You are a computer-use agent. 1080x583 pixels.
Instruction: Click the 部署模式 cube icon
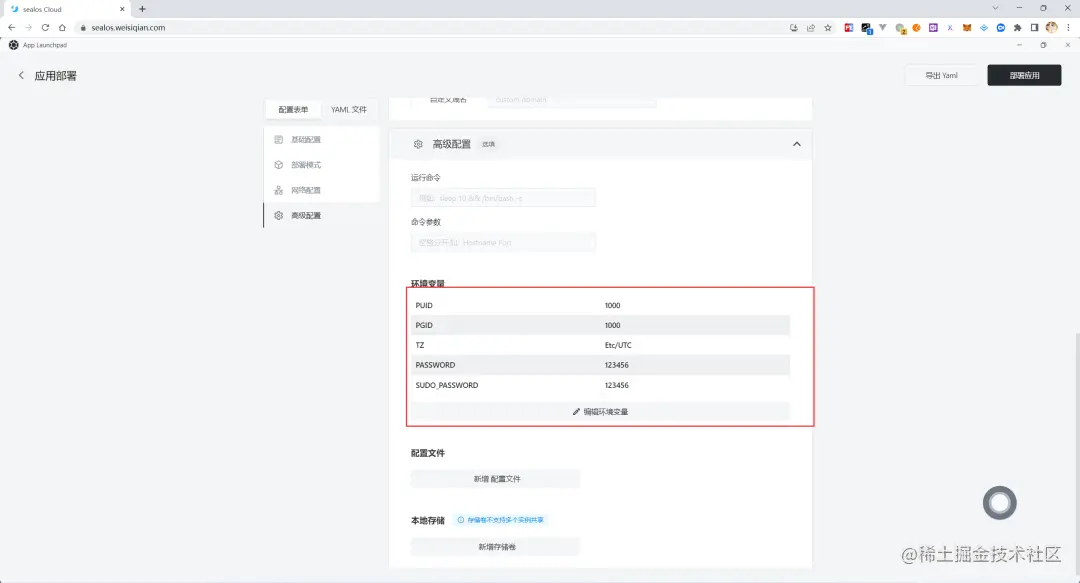pos(278,165)
